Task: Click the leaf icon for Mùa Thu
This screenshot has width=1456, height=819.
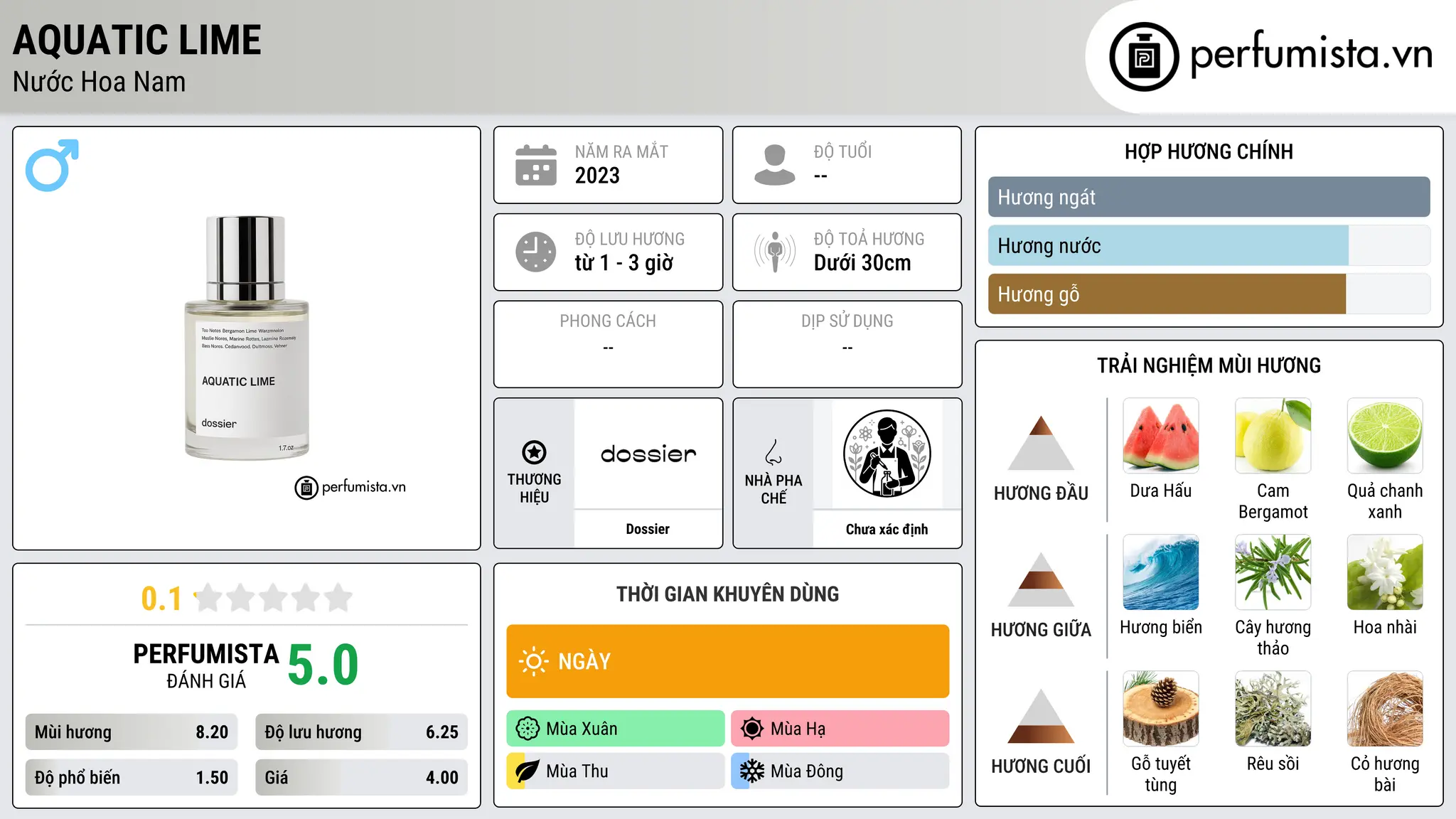Action: click(528, 771)
